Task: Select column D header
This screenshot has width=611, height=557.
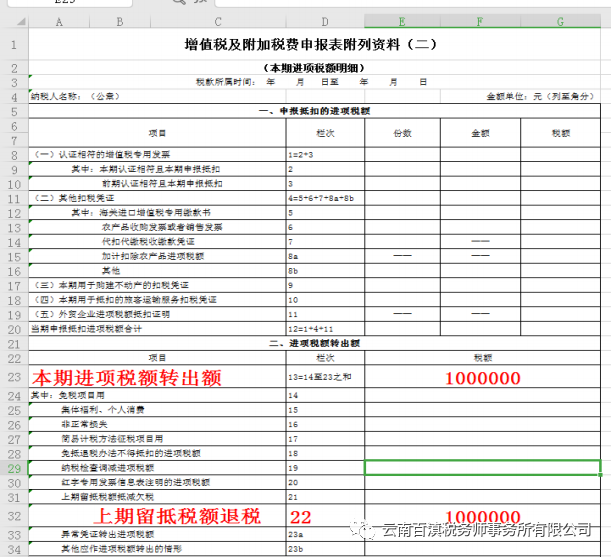Action: coord(325,22)
